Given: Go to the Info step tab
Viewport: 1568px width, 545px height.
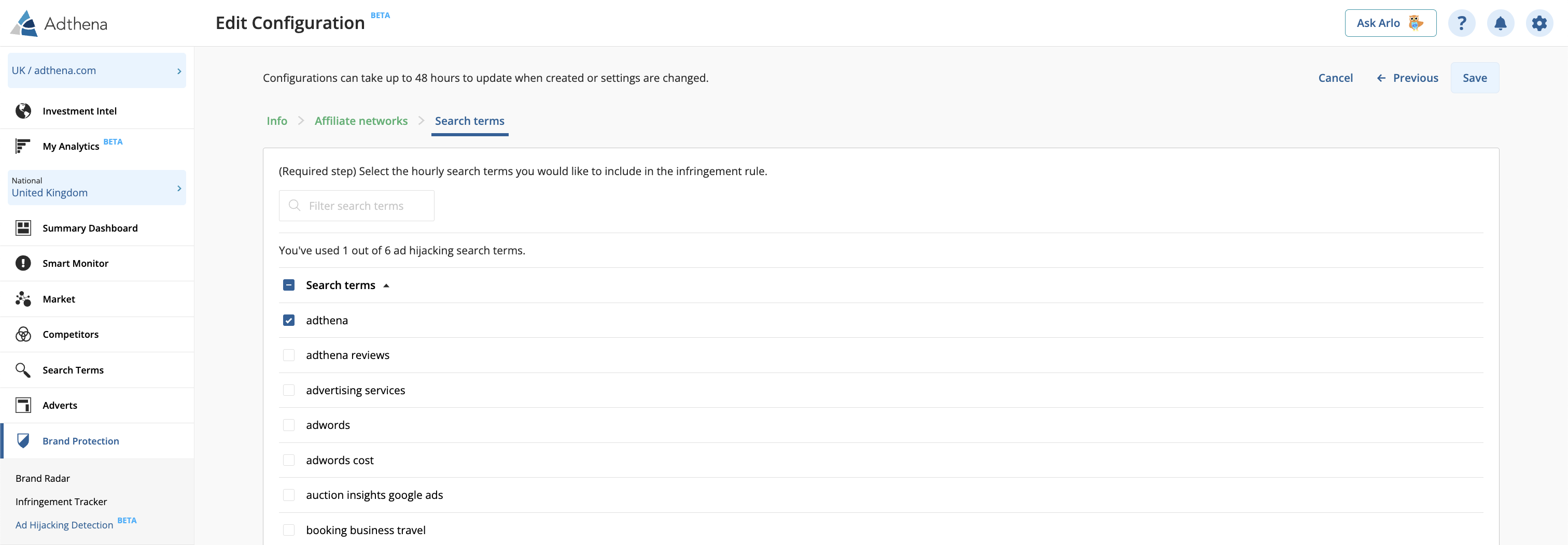Looking at the screenshot, I should click(x=277, y=121).
